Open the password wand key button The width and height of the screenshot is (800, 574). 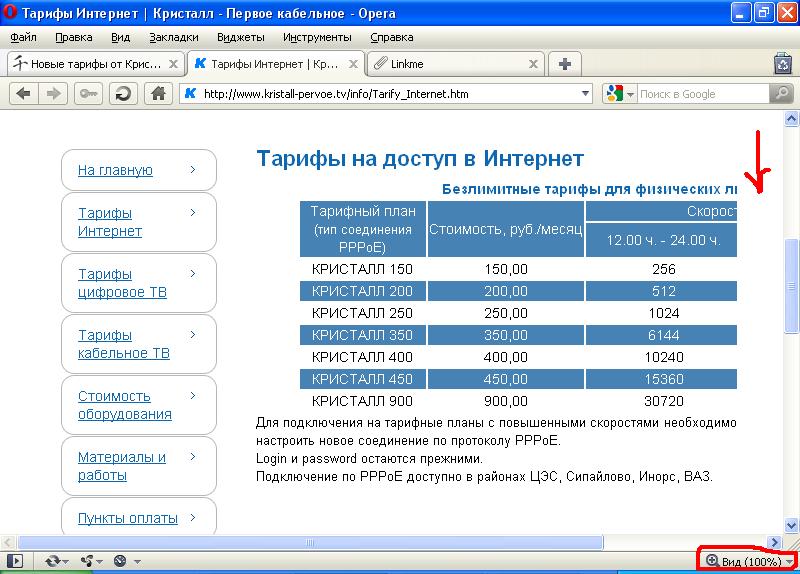click(x=88, y=94)
